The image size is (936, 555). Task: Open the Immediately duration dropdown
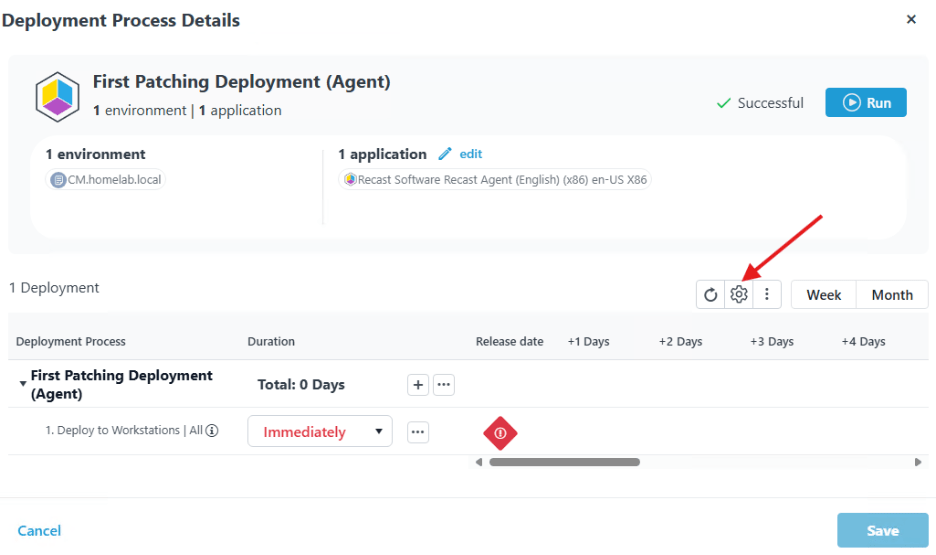point(320,431)
